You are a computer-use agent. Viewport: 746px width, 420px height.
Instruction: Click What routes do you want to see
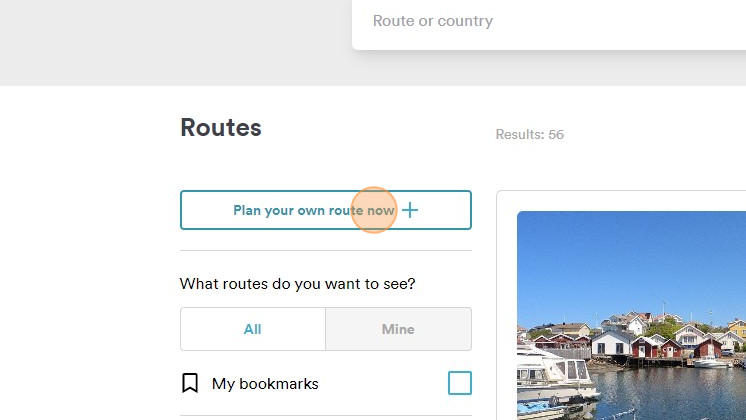(x=298, y=284)
